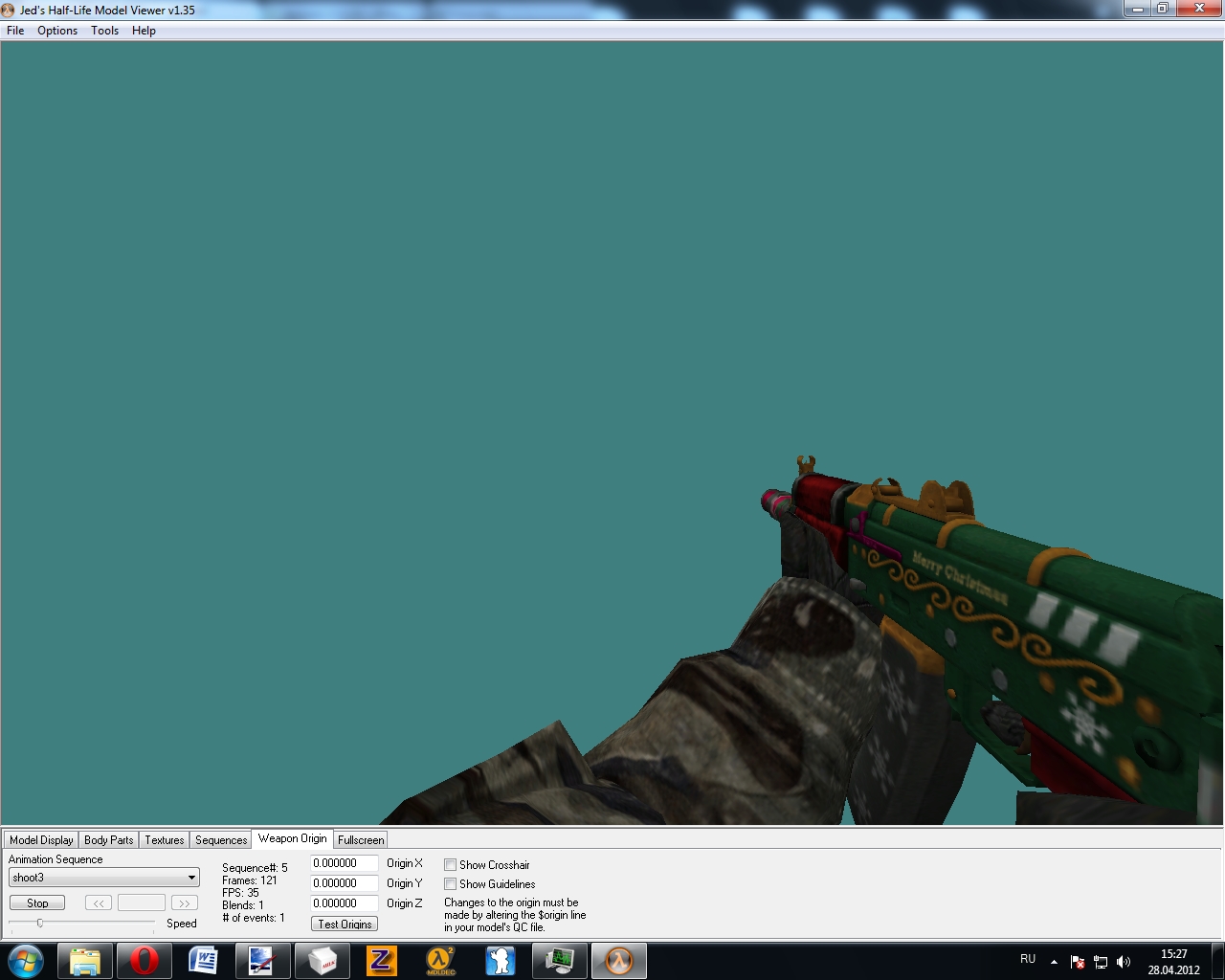Open Windows Explorer from the taskbar
The height and width of the screenshot is (980, 1225).
pos(85,961)
